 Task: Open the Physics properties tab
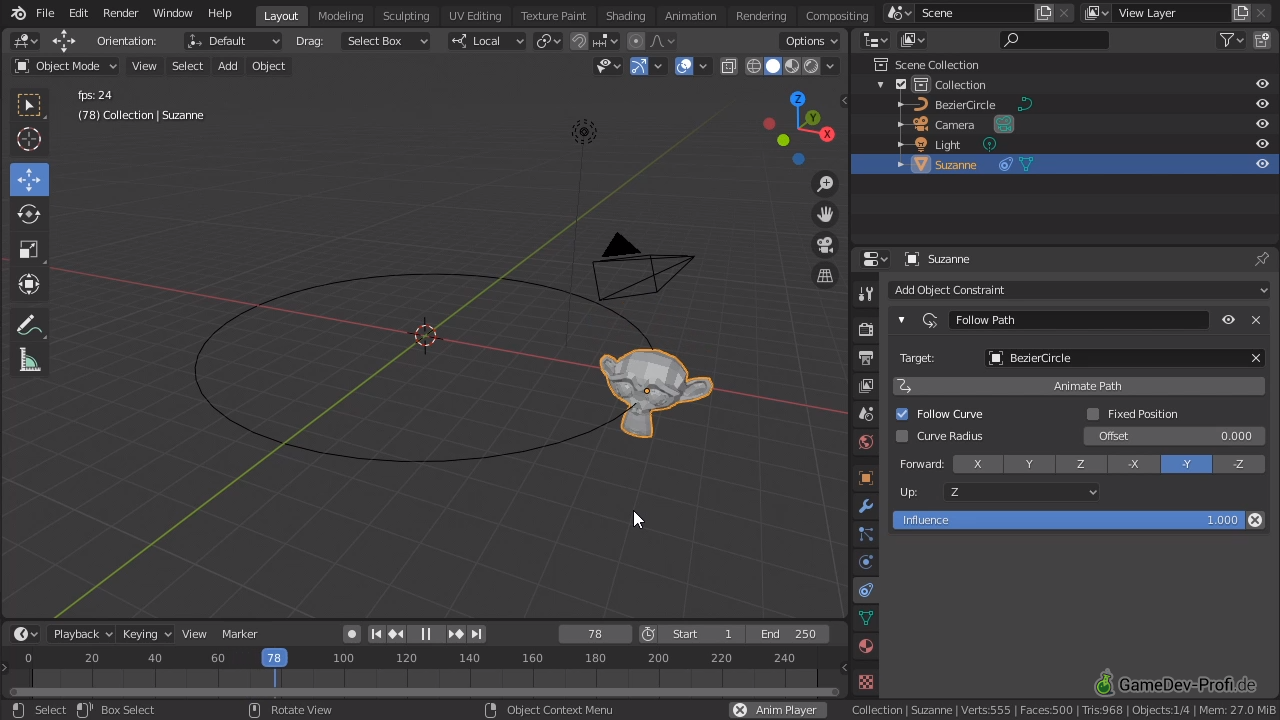866,561
